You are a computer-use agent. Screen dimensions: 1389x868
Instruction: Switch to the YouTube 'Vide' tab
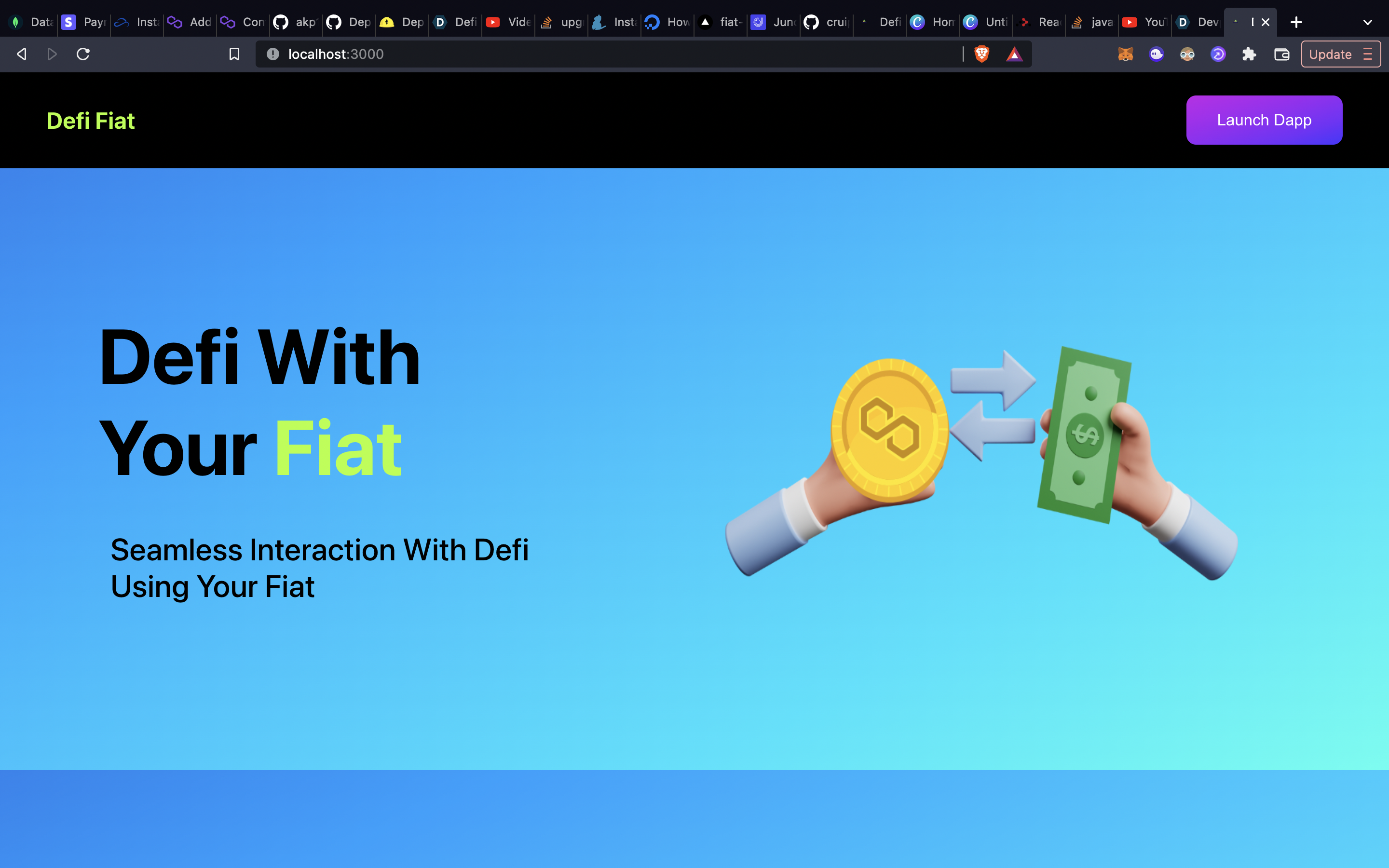[x=508, y=22]
